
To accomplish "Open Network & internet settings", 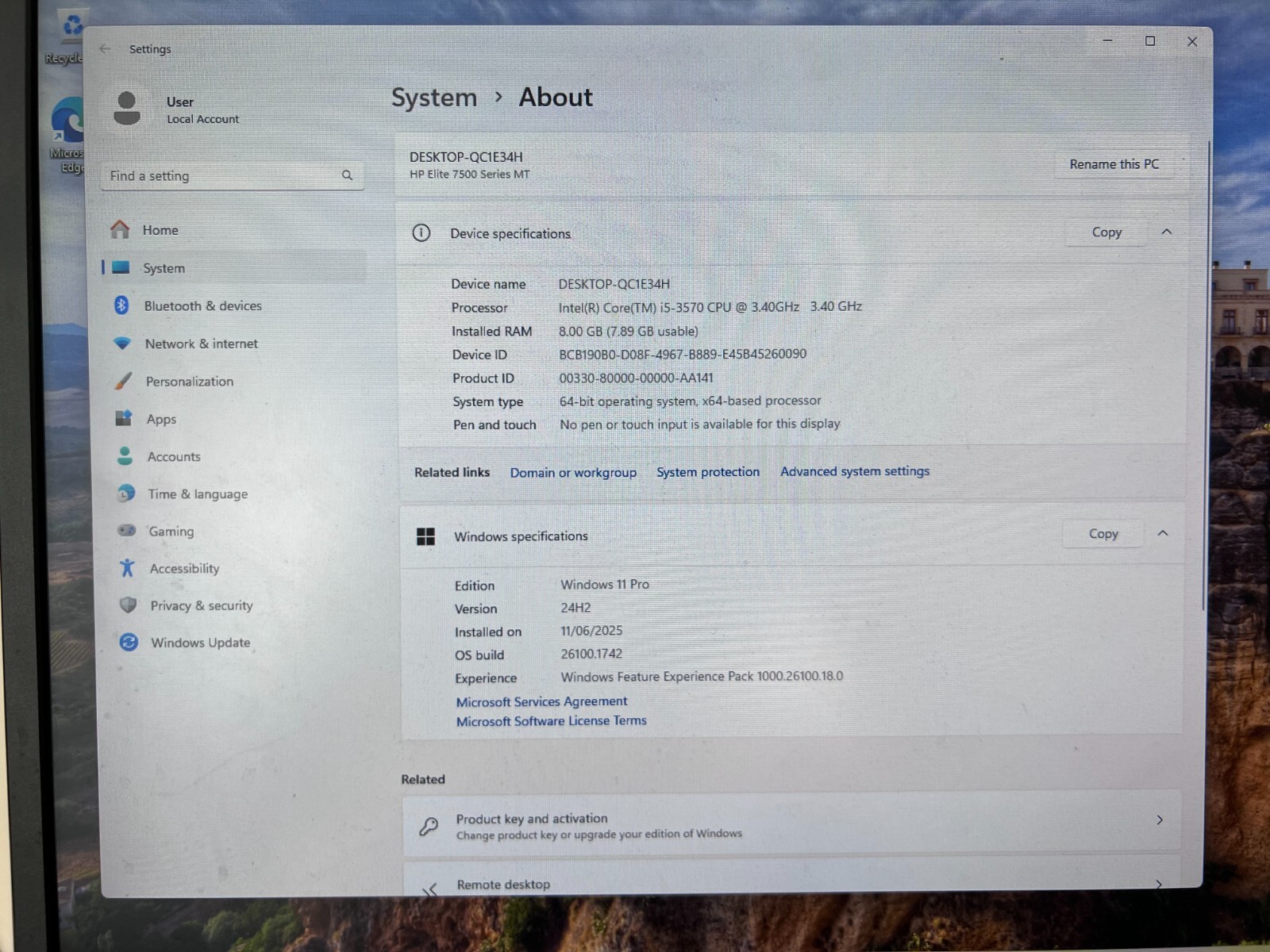I will coord(235,344).
